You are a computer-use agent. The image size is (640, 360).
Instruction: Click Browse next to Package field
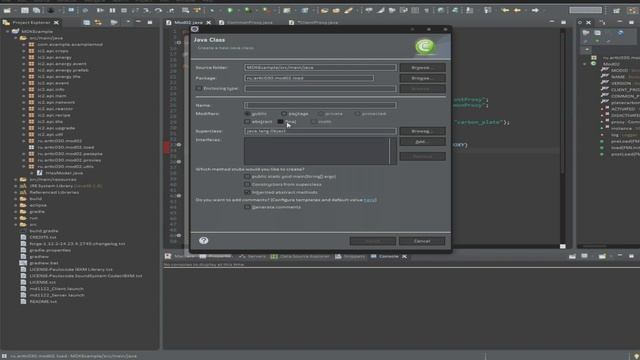[422, 78]
